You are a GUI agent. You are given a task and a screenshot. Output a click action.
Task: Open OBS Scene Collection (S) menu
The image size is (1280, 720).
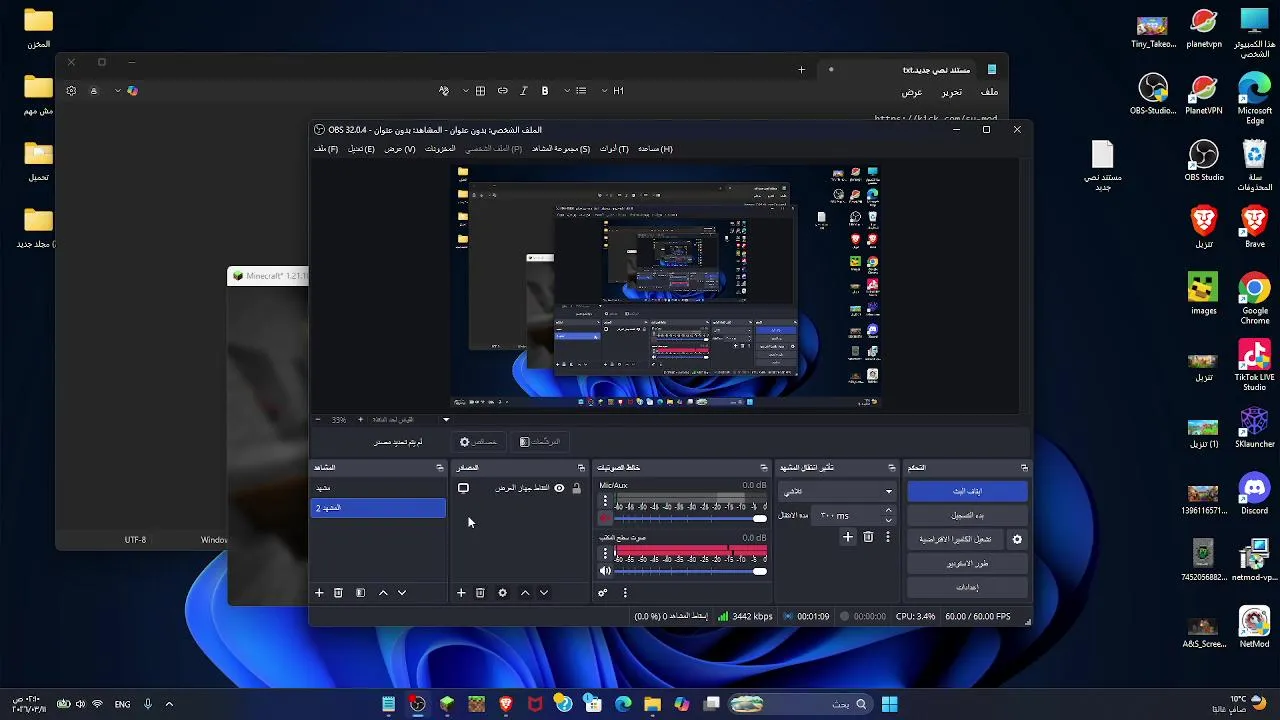click(x=561, y=149)
